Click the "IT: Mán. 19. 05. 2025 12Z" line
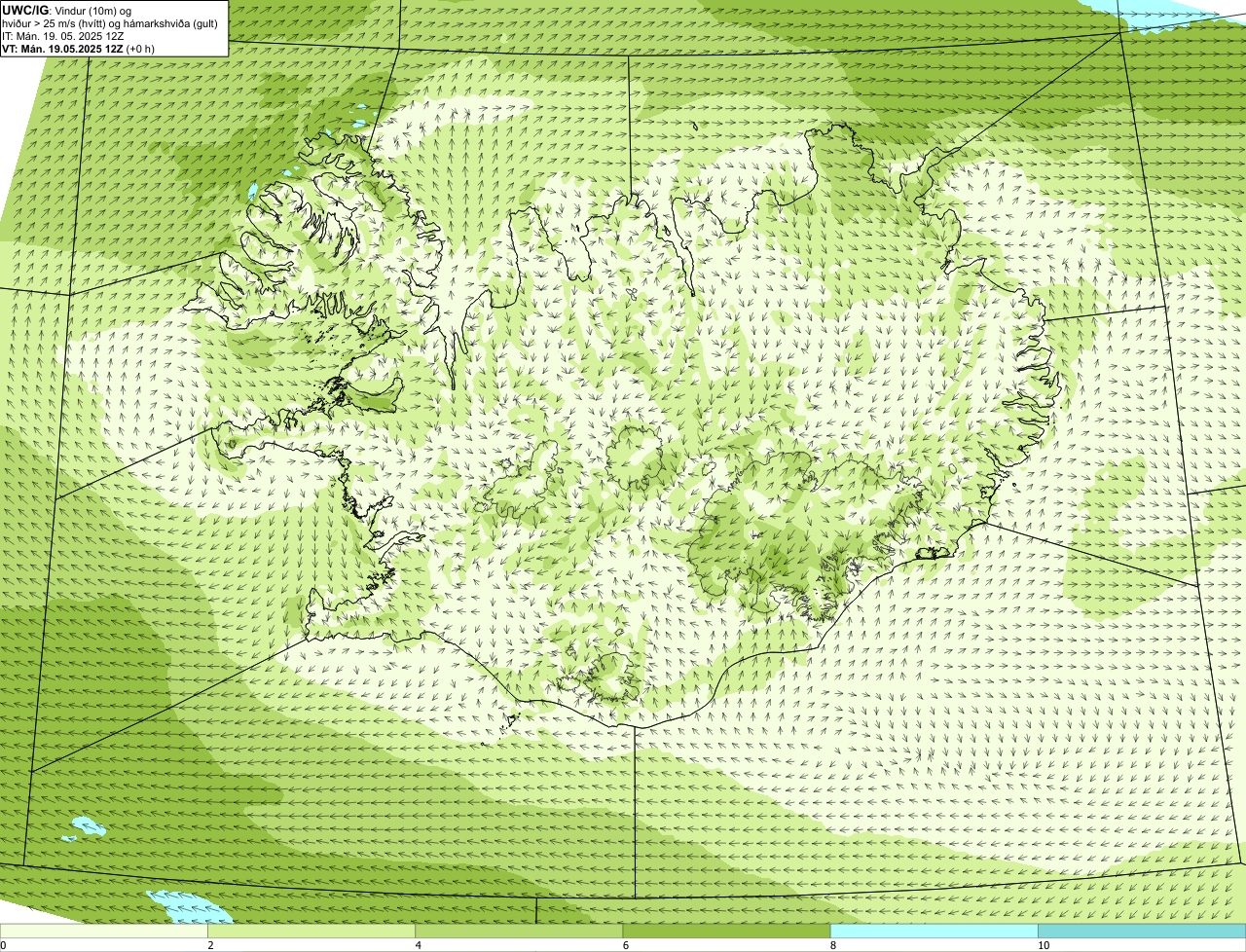This screenshot has width=1246, height=952. (x=62, y=35)
